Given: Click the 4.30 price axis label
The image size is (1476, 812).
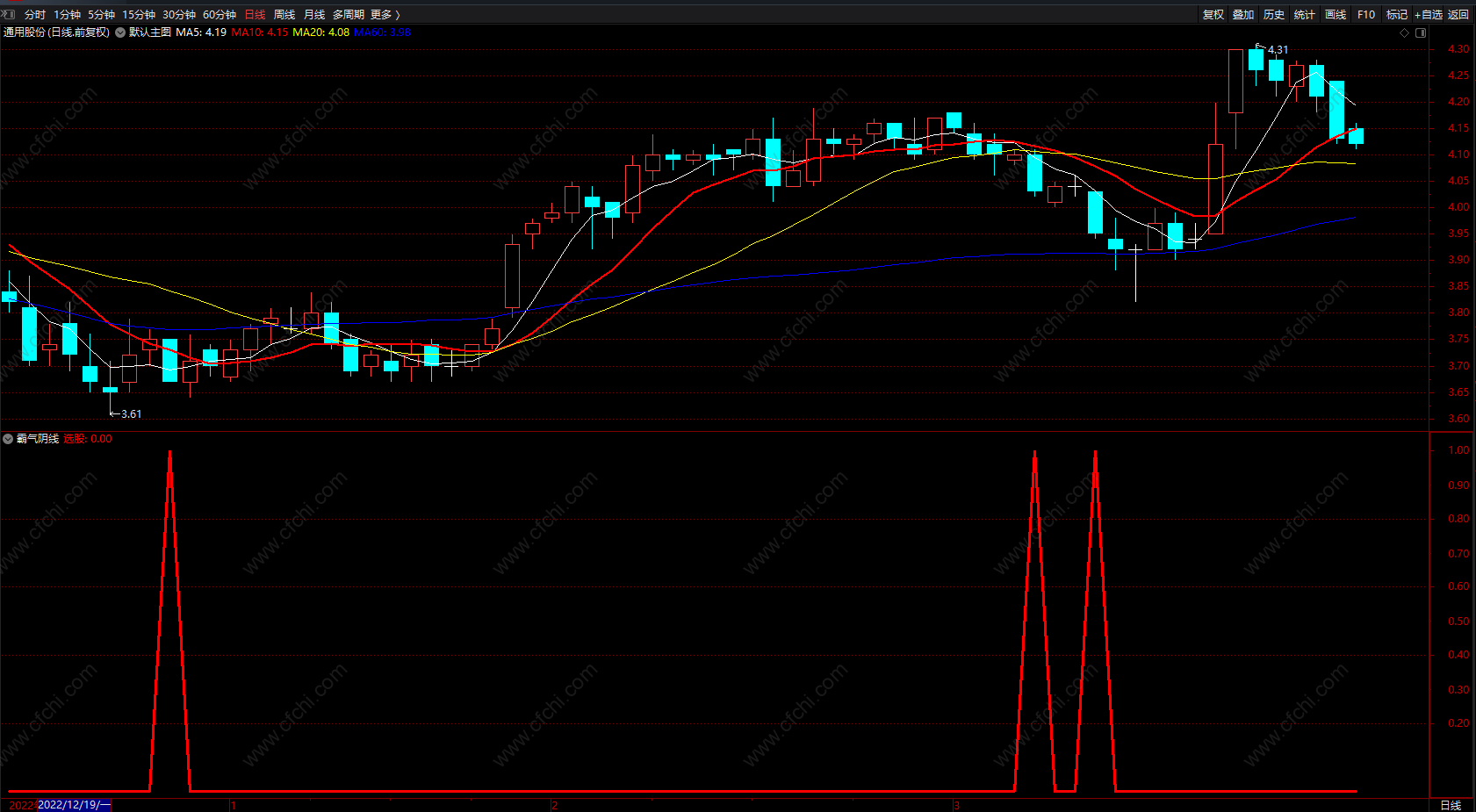Looking at the screenshot, I should [x=1458, y=49].
